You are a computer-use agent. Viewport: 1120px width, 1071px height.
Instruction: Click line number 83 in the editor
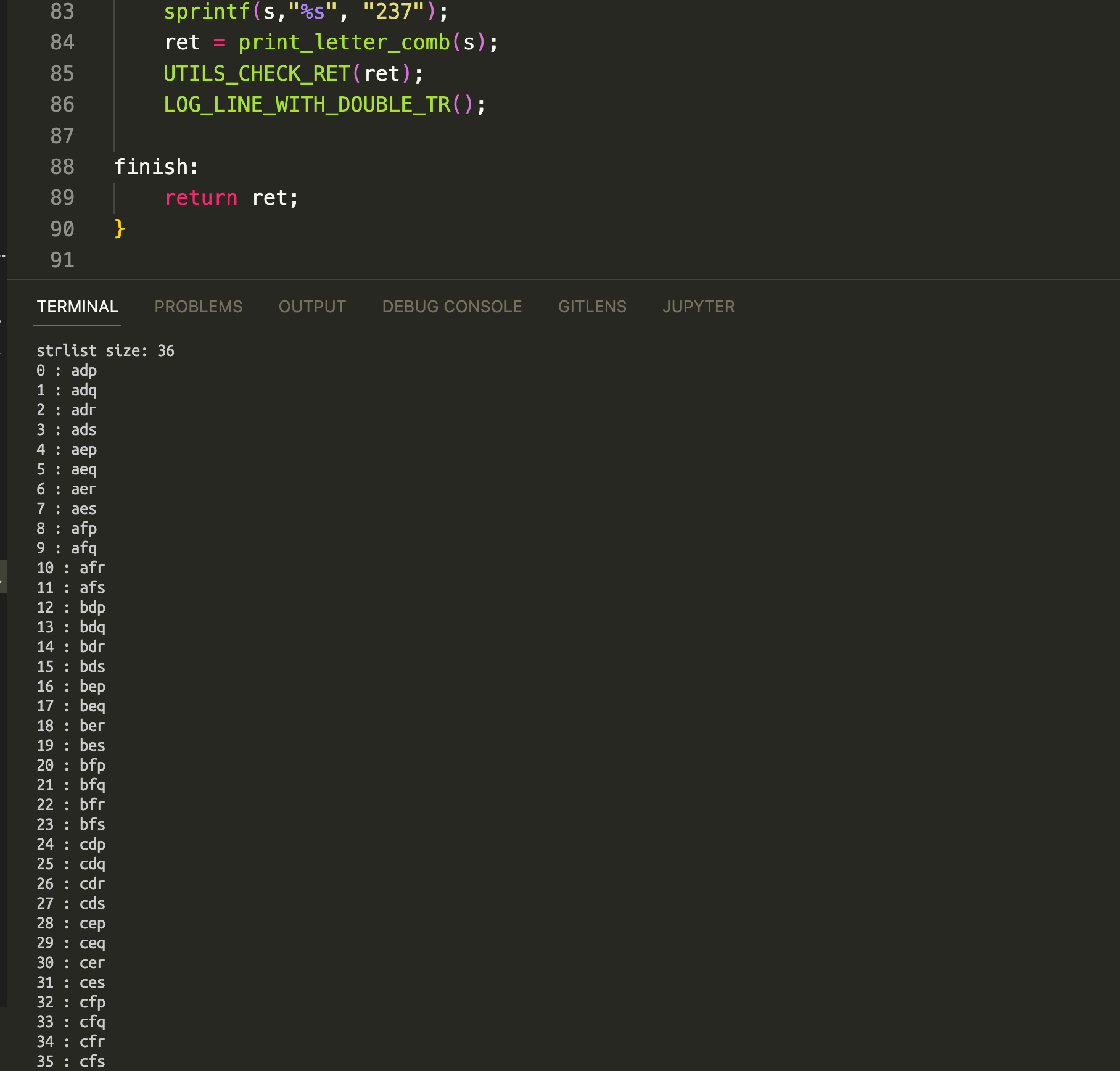point(62,11)
